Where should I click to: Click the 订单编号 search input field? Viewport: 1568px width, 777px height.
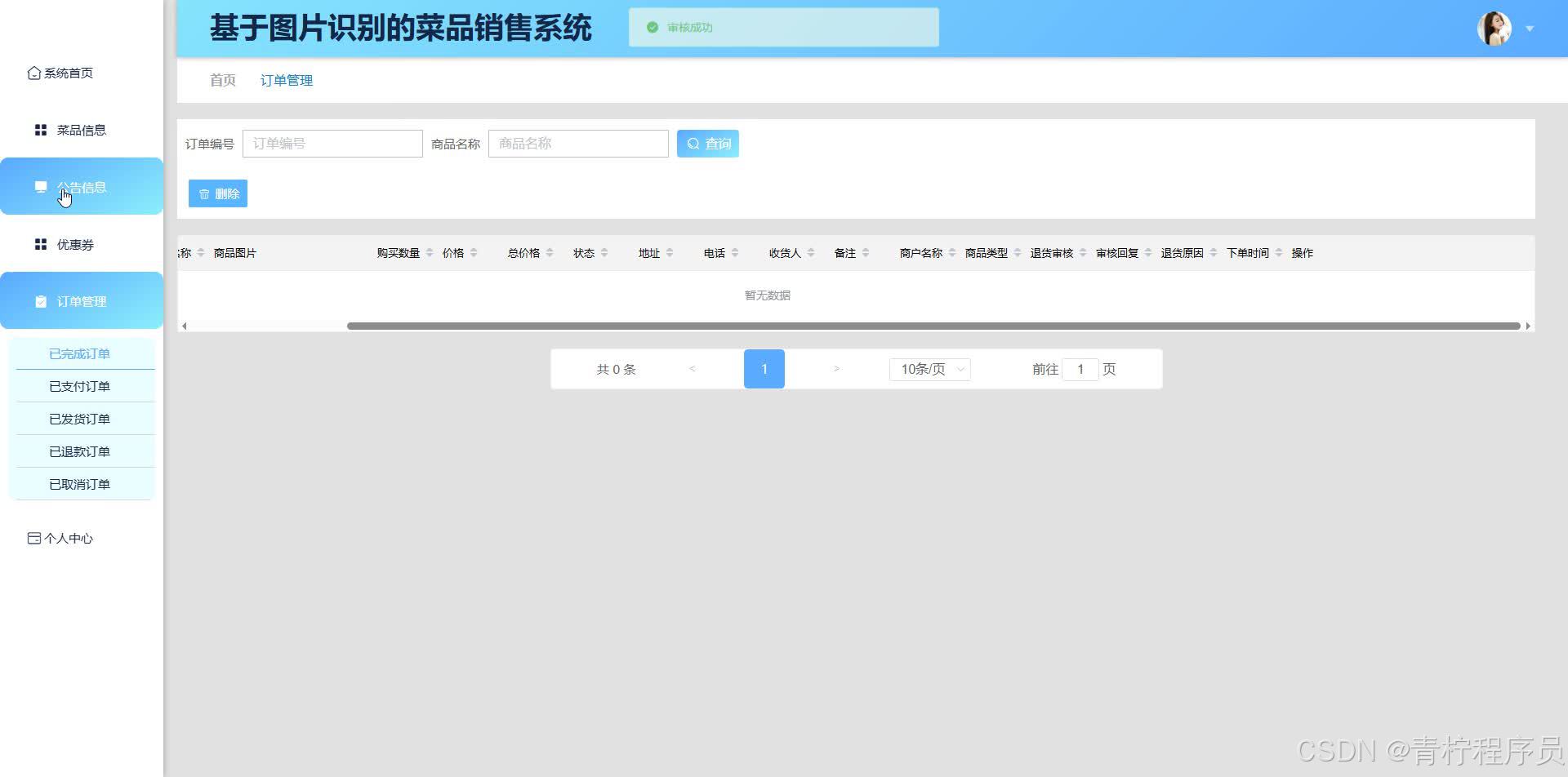332,143
